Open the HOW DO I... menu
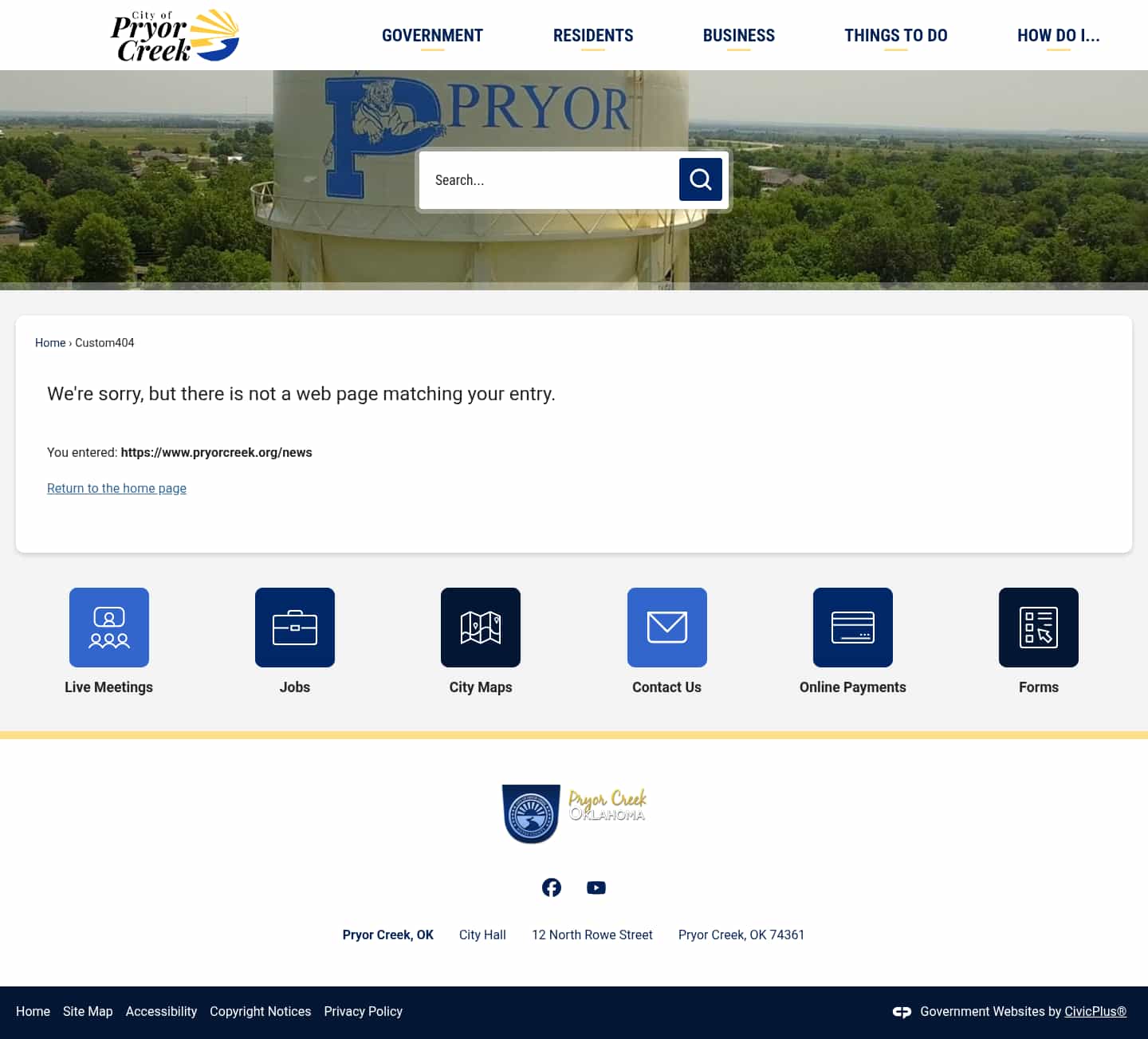1148x1039 pixels. pos(1059,35)
